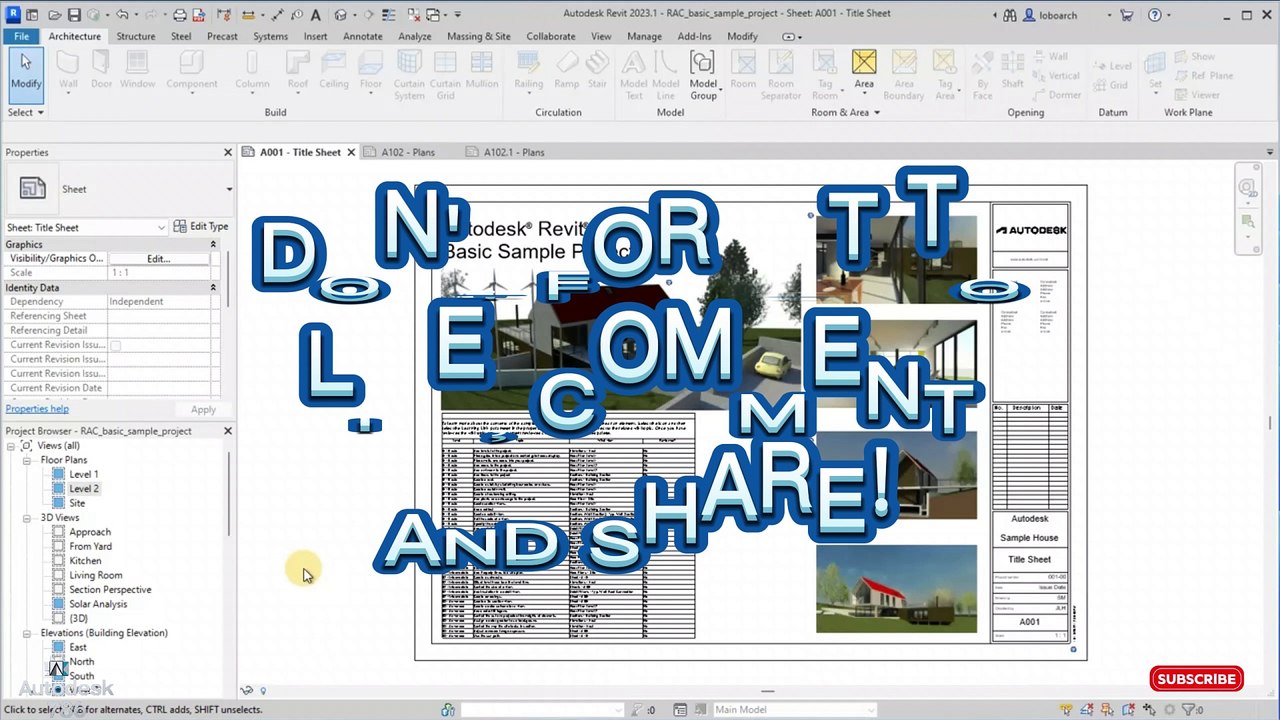The width and height of the screenshot is (1280, 720).
Task: Click the red SUBSCRIBE button
Action: (x=1196, y=679)
